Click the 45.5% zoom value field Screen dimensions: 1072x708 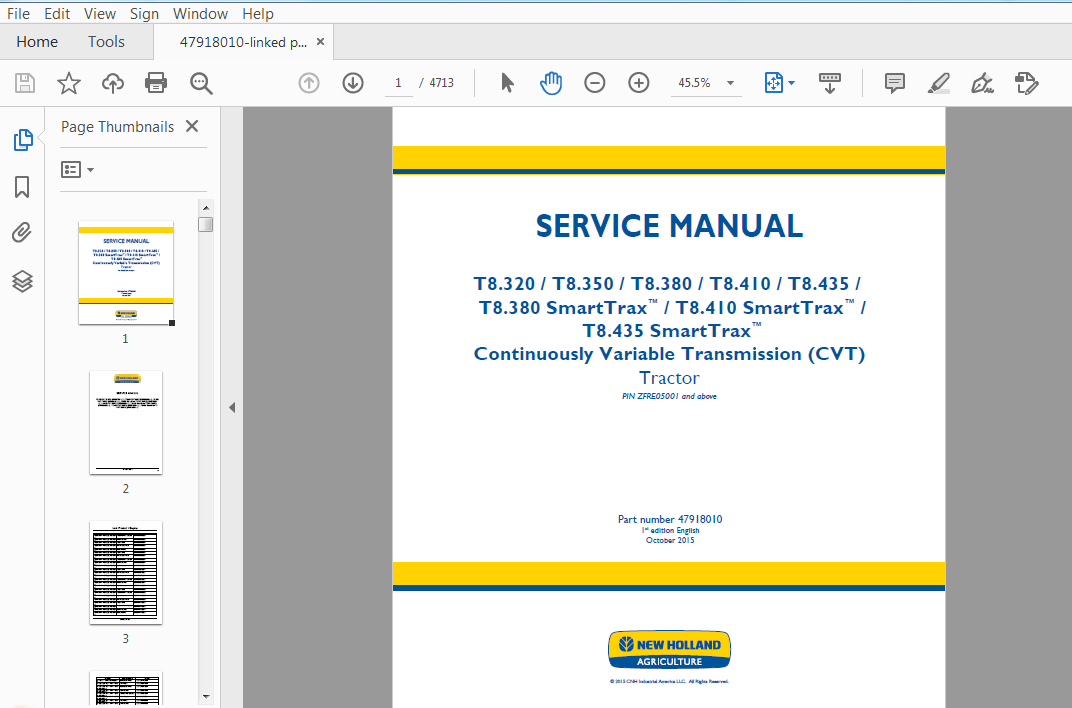(695, 83)
